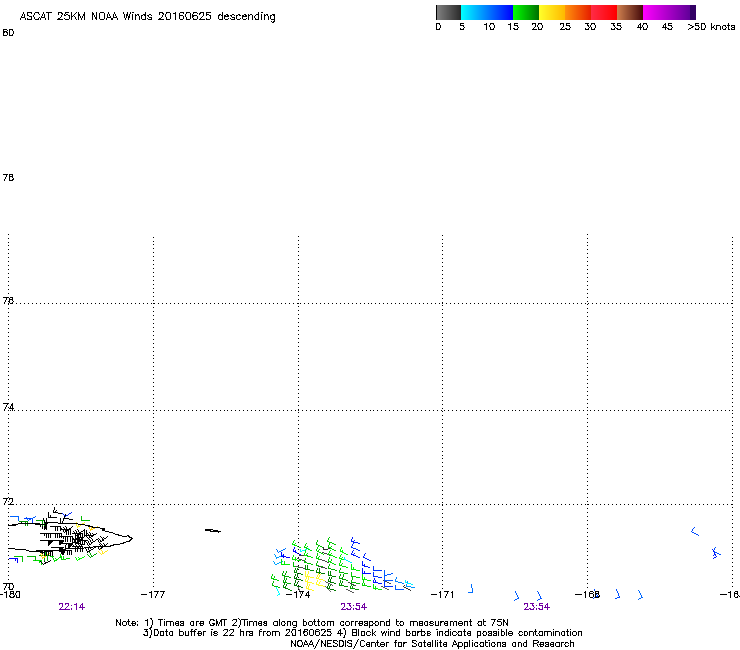Click the yellow wind barbs near -174
This screenshot has width=740, height=650.
click(x=315, y=580)
